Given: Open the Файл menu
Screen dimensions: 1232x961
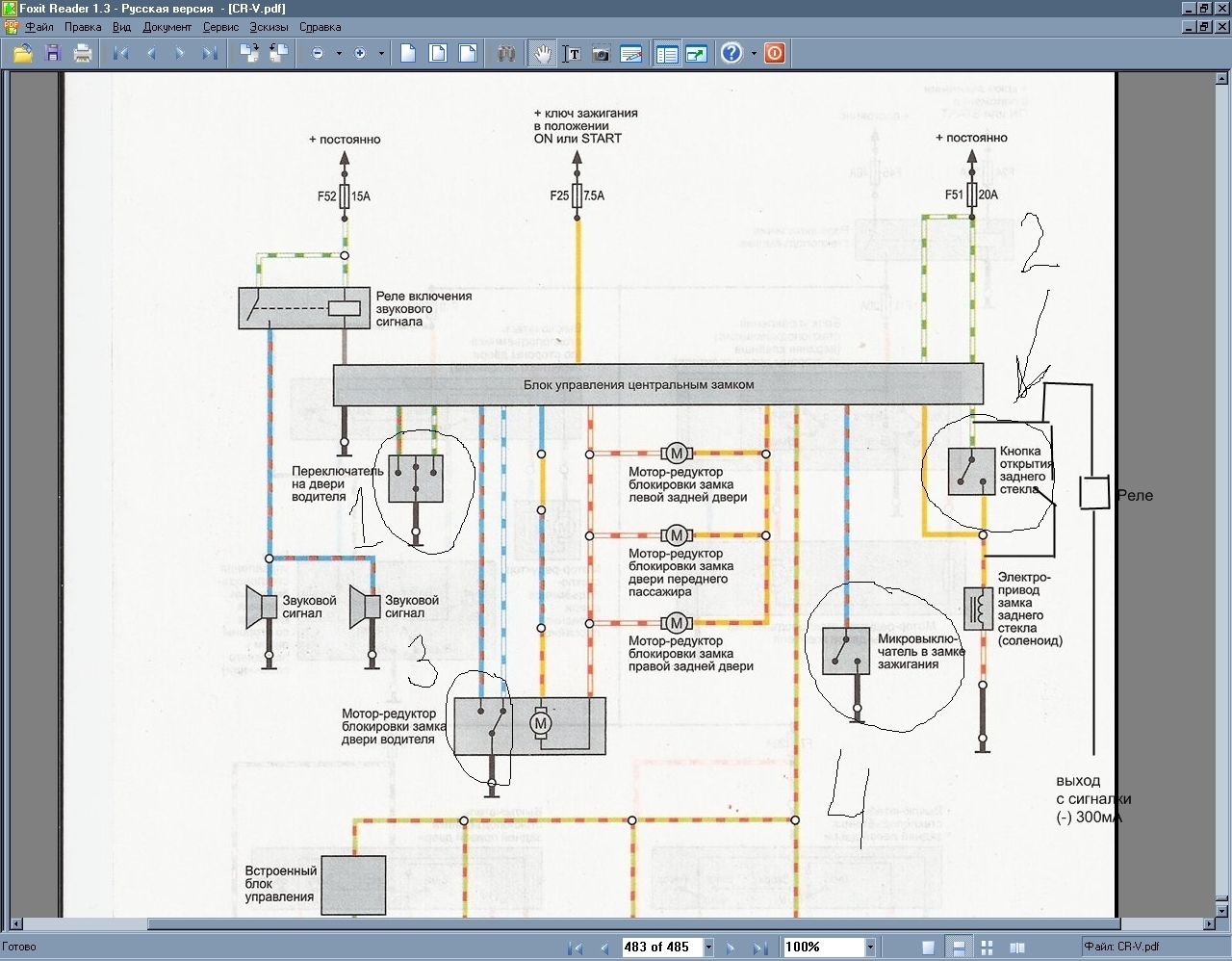Looking at the screenshot, I should pyautogui.click(x=38, y=27).
